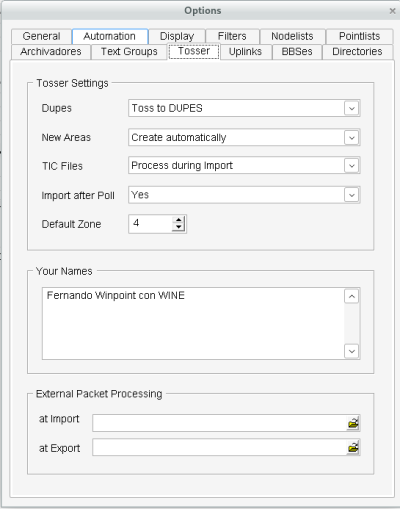Increase the Default Zone value
This screenshot has width=400, height=509.
pyautogui.click(x=179, y=220)
